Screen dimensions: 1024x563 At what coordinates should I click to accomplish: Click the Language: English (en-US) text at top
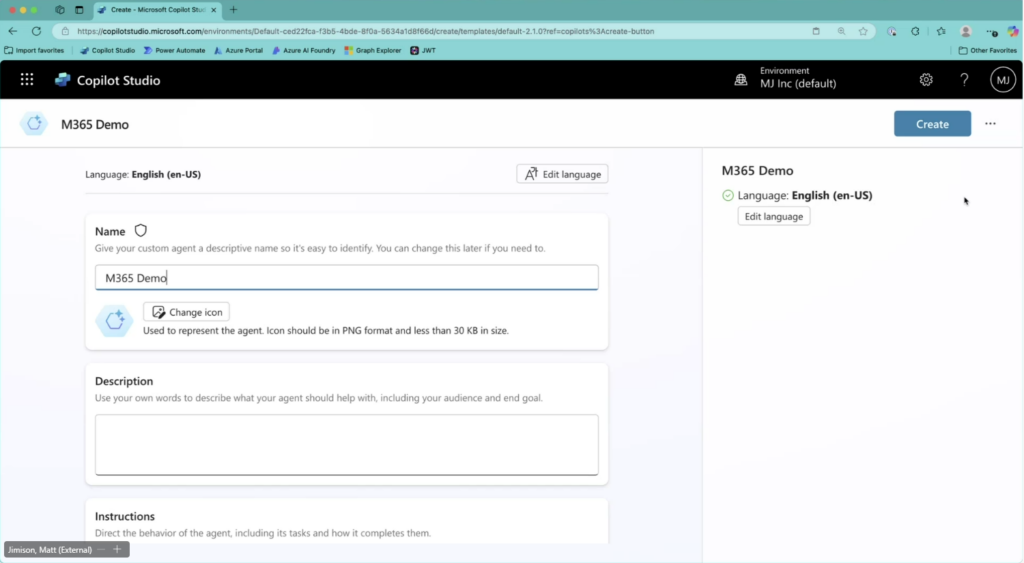click(x=143, y=174)
